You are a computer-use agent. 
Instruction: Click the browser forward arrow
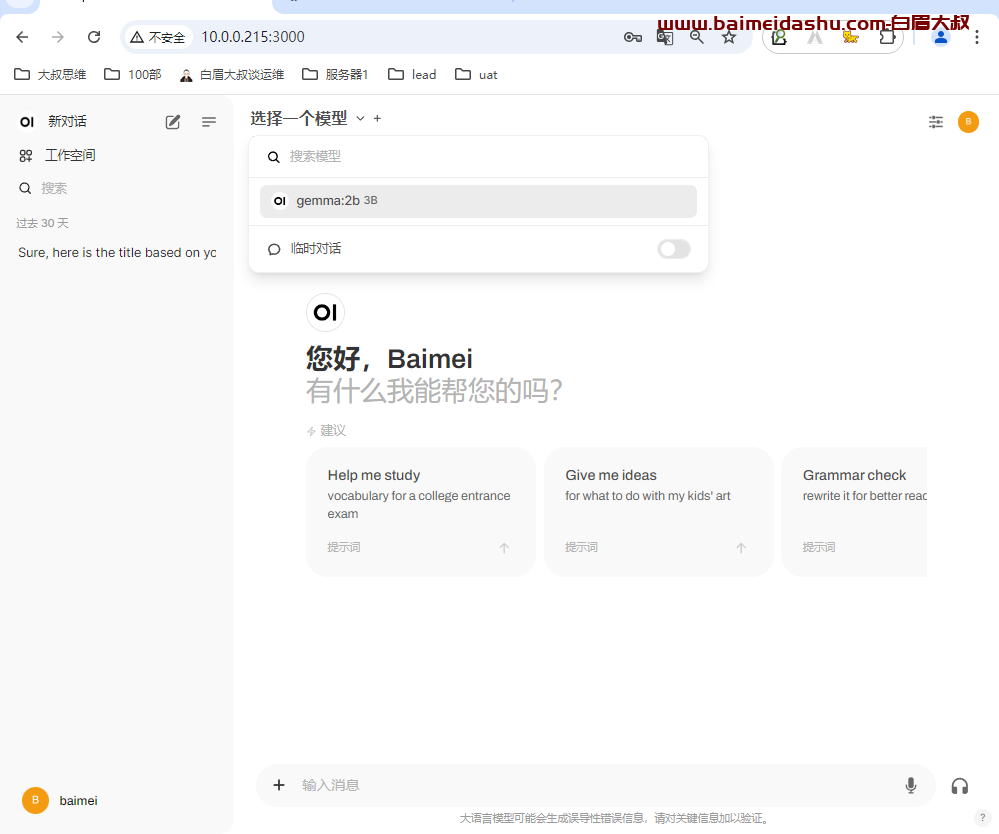pos(58,37)
